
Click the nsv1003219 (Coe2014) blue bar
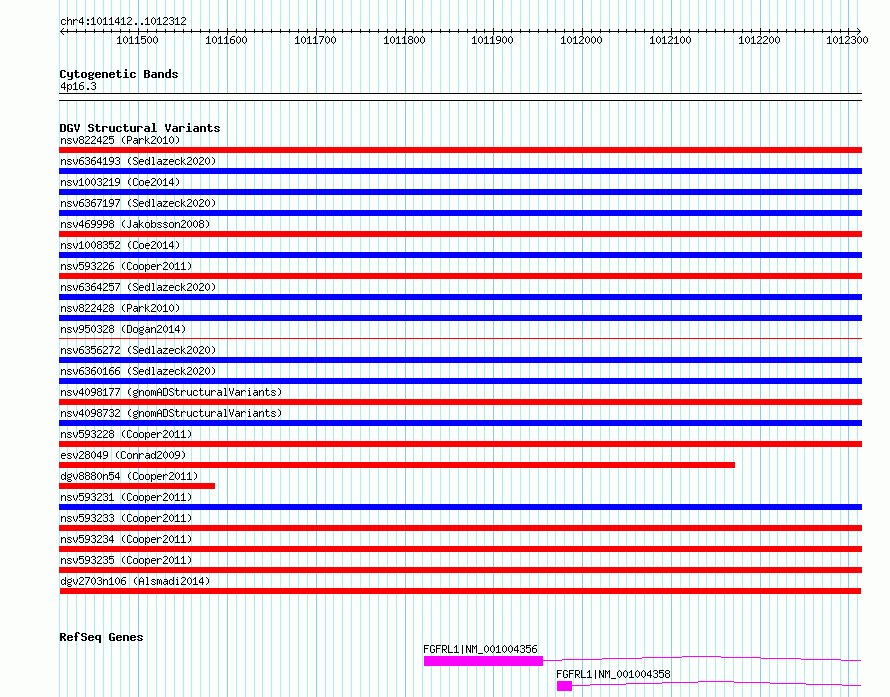point(460,192)
